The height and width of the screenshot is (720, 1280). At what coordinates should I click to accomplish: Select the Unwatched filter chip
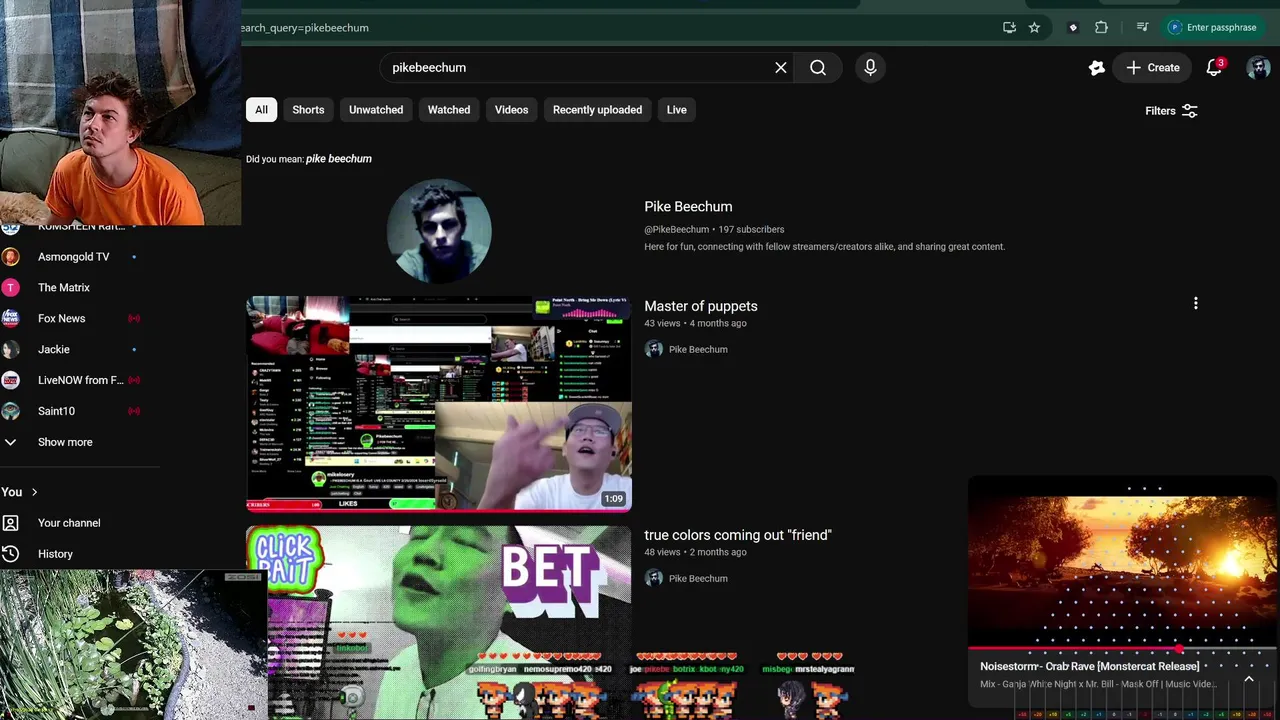[x=376, y=110]
